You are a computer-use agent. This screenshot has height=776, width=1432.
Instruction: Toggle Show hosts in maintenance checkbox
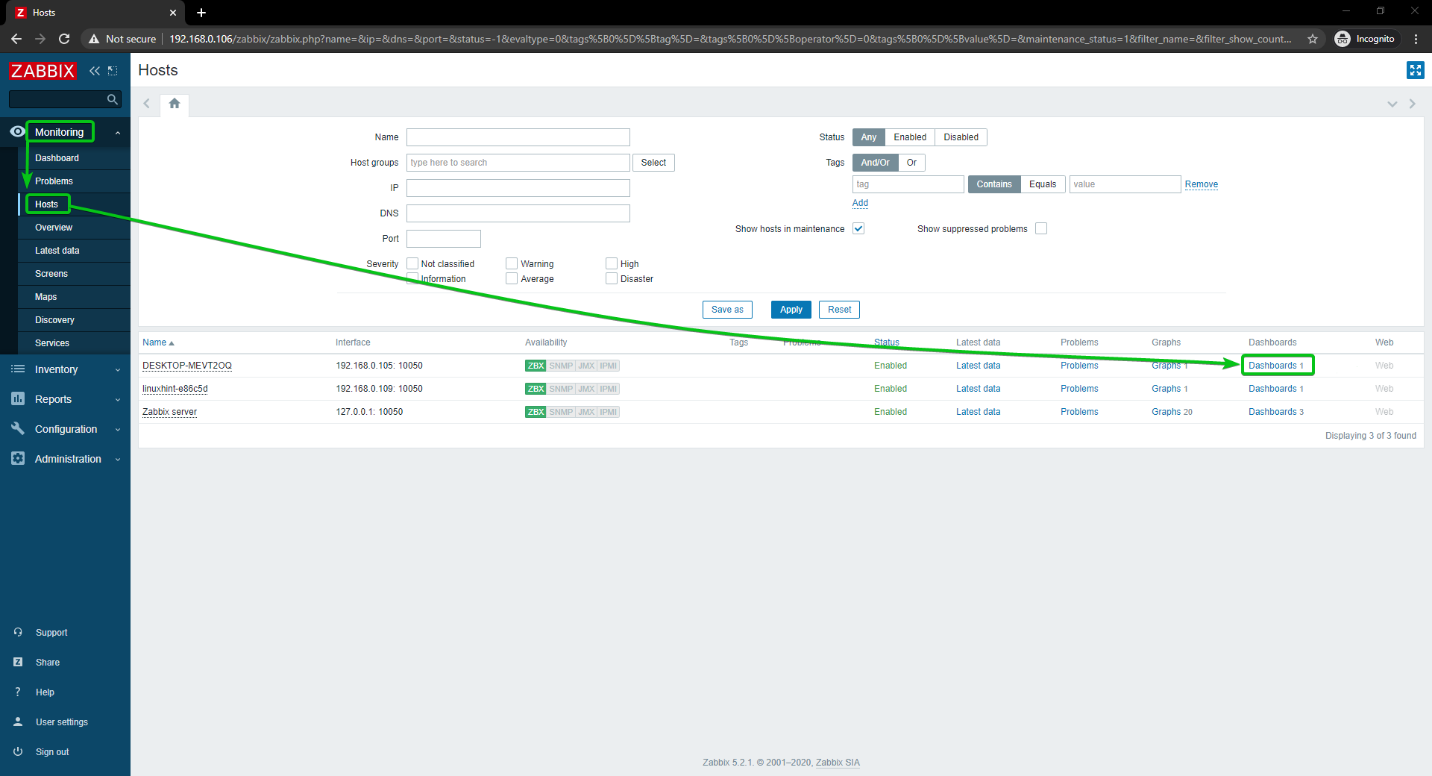(x=858, y=229)
